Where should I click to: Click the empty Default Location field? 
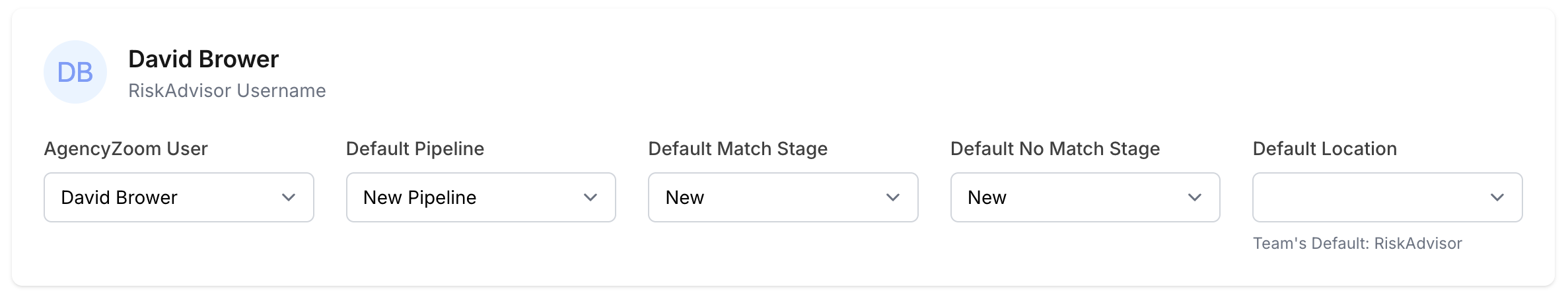coord(1367,197)
